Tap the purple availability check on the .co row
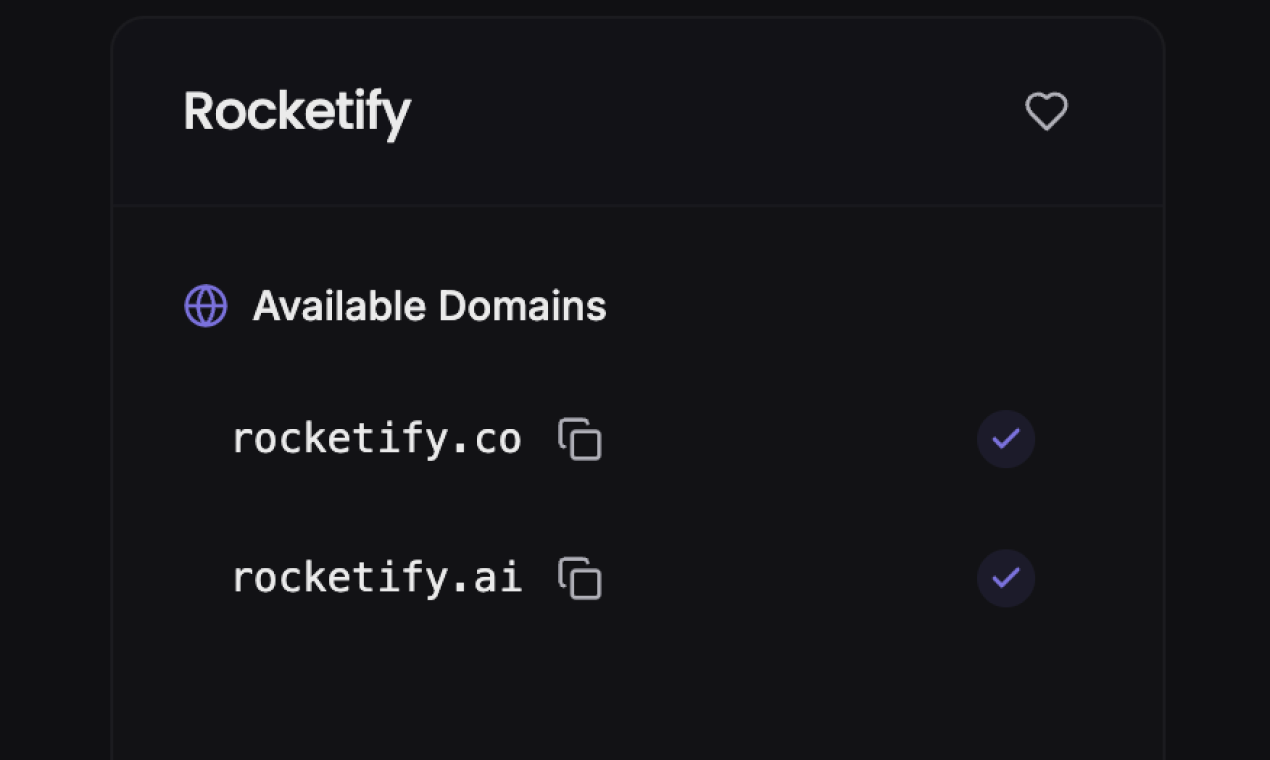 1005,439
